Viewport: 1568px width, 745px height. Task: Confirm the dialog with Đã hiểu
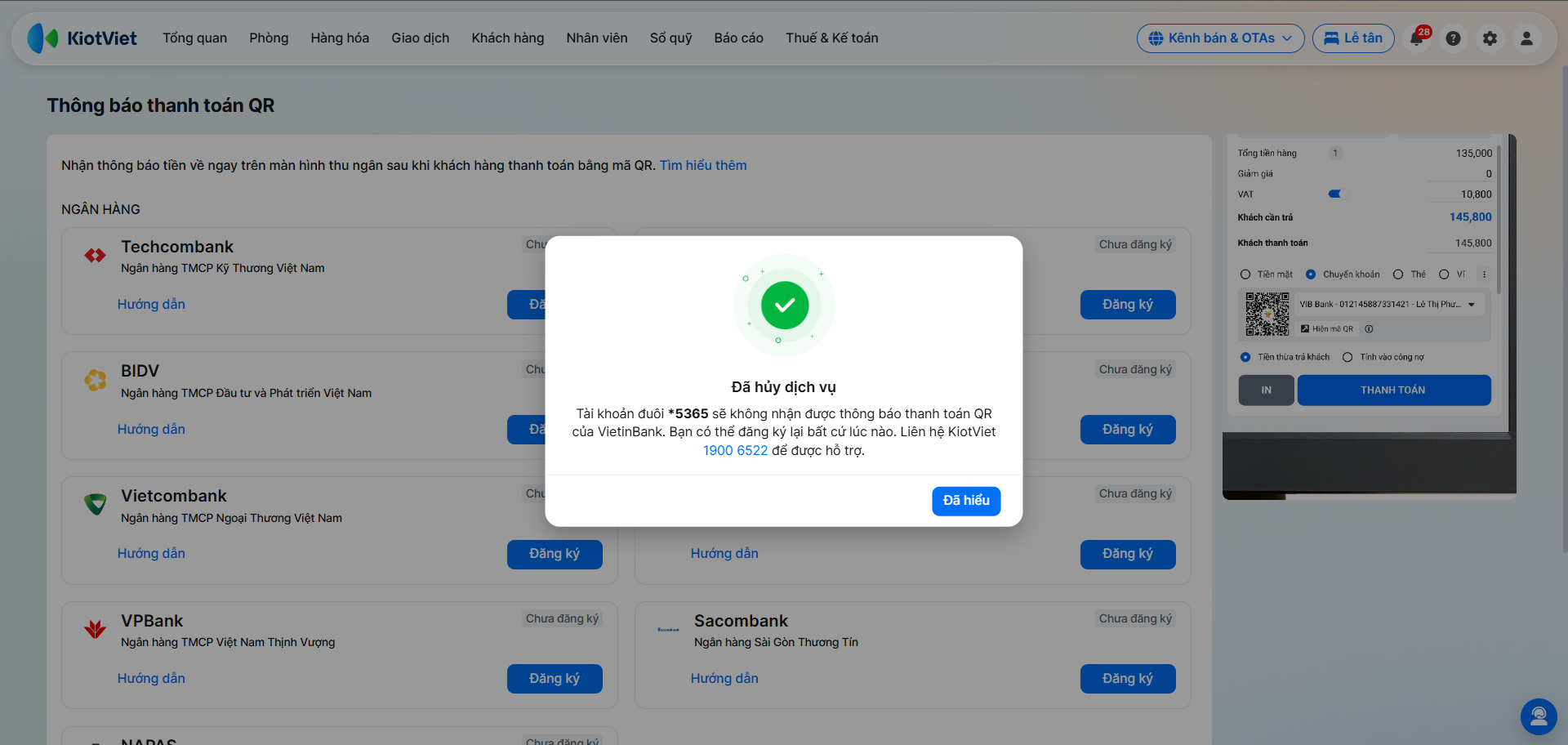pyautogui.click(x=966, y=501)
